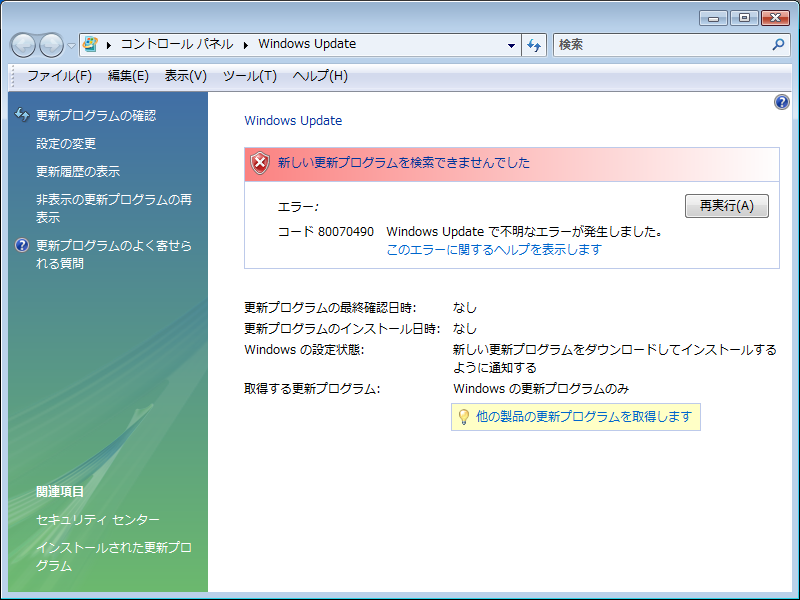Click the light bulb icon beside 他の製品
This screenshot has height=600, width=800.
[x=463, y=417]
